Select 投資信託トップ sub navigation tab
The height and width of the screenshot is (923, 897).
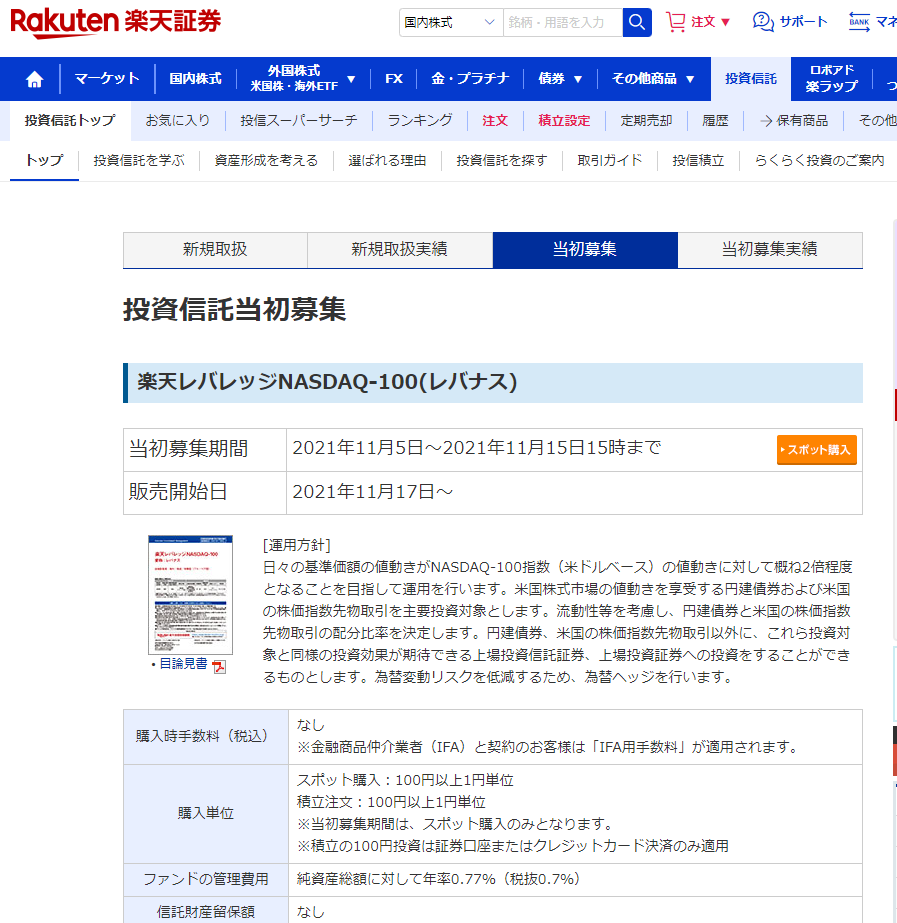pos(70,121)
